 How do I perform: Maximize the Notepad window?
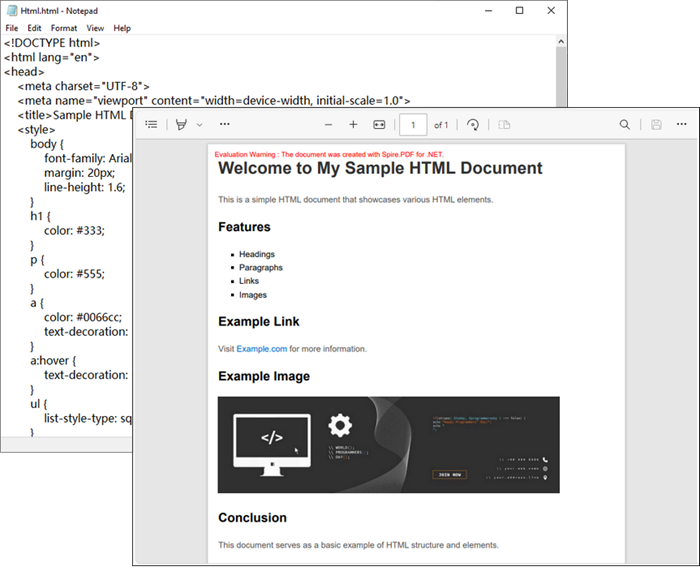520,10
